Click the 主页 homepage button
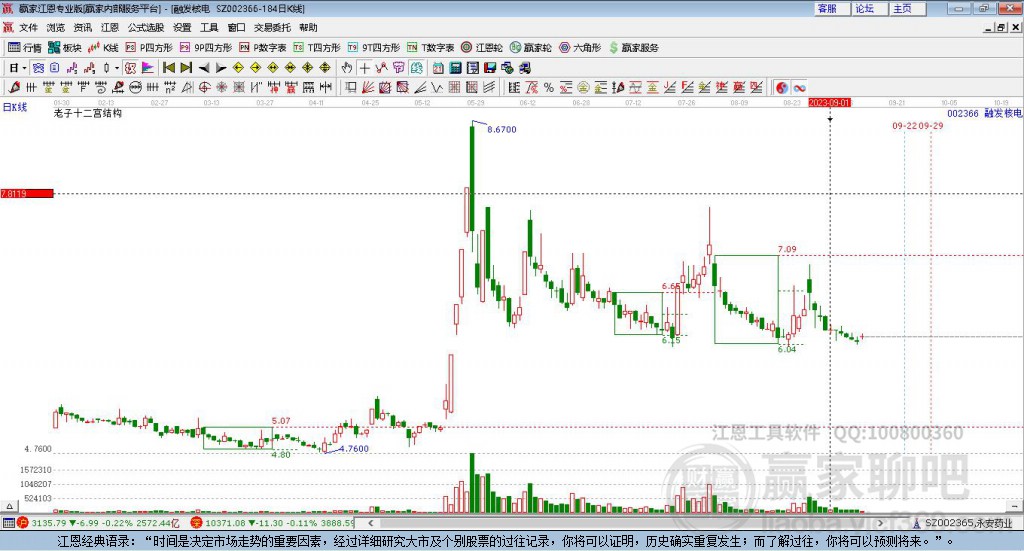Screen dimensions: 1024x551 click(x=908, y=8)
